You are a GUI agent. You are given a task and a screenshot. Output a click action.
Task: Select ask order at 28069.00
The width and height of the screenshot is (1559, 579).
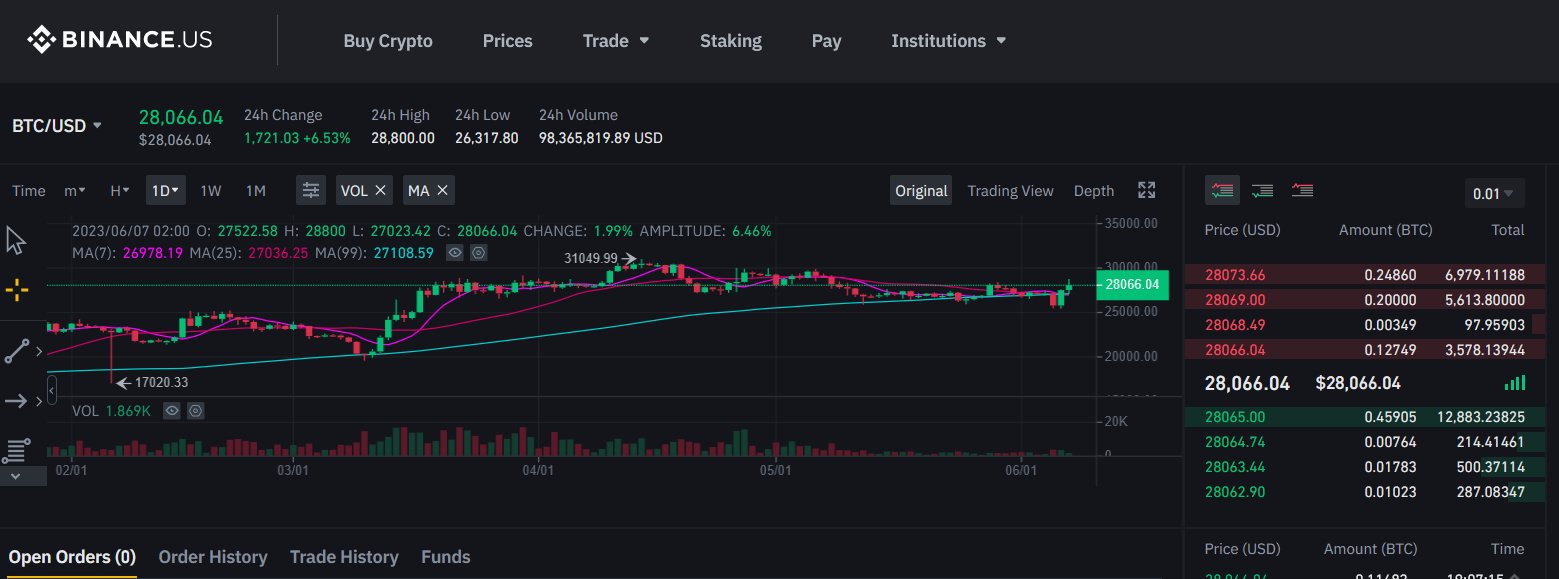tap(1365, 299)
